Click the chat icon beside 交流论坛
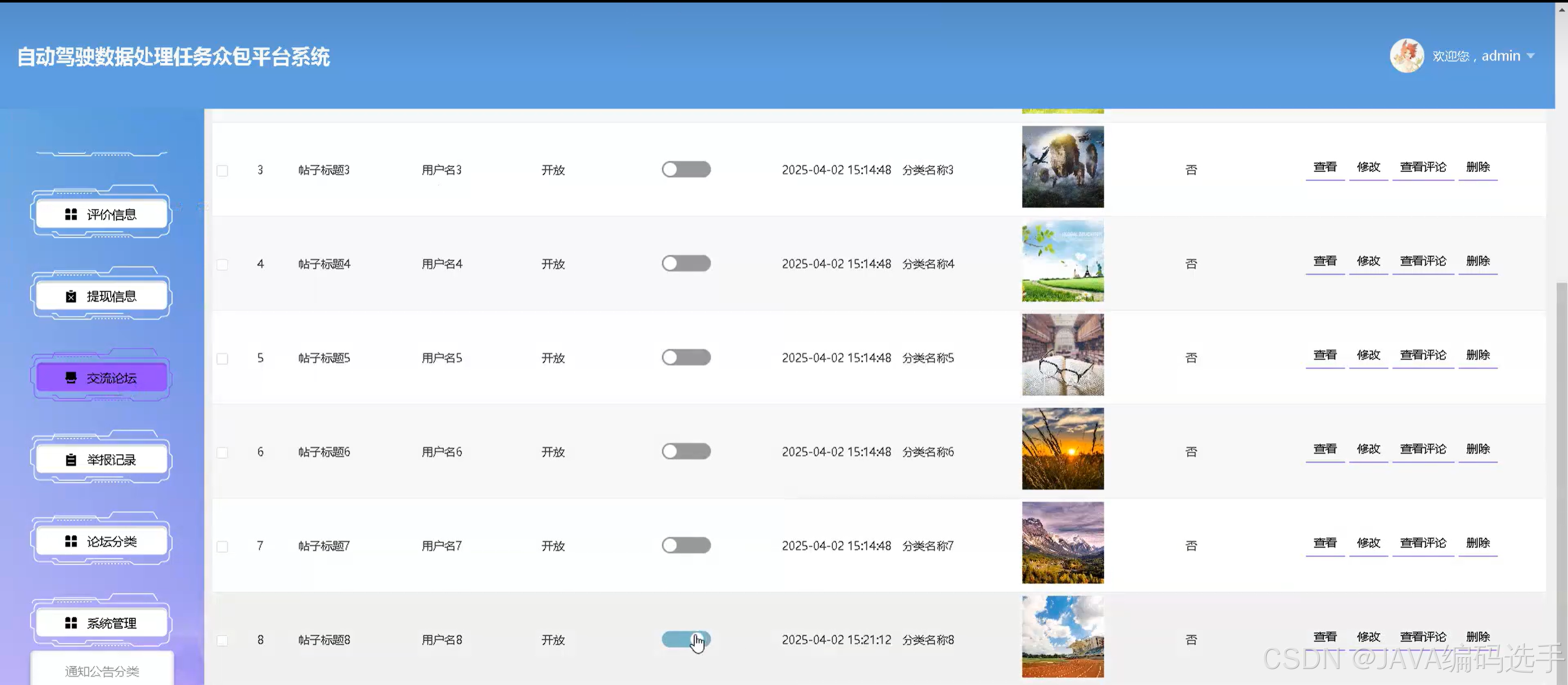 [70, 378]
